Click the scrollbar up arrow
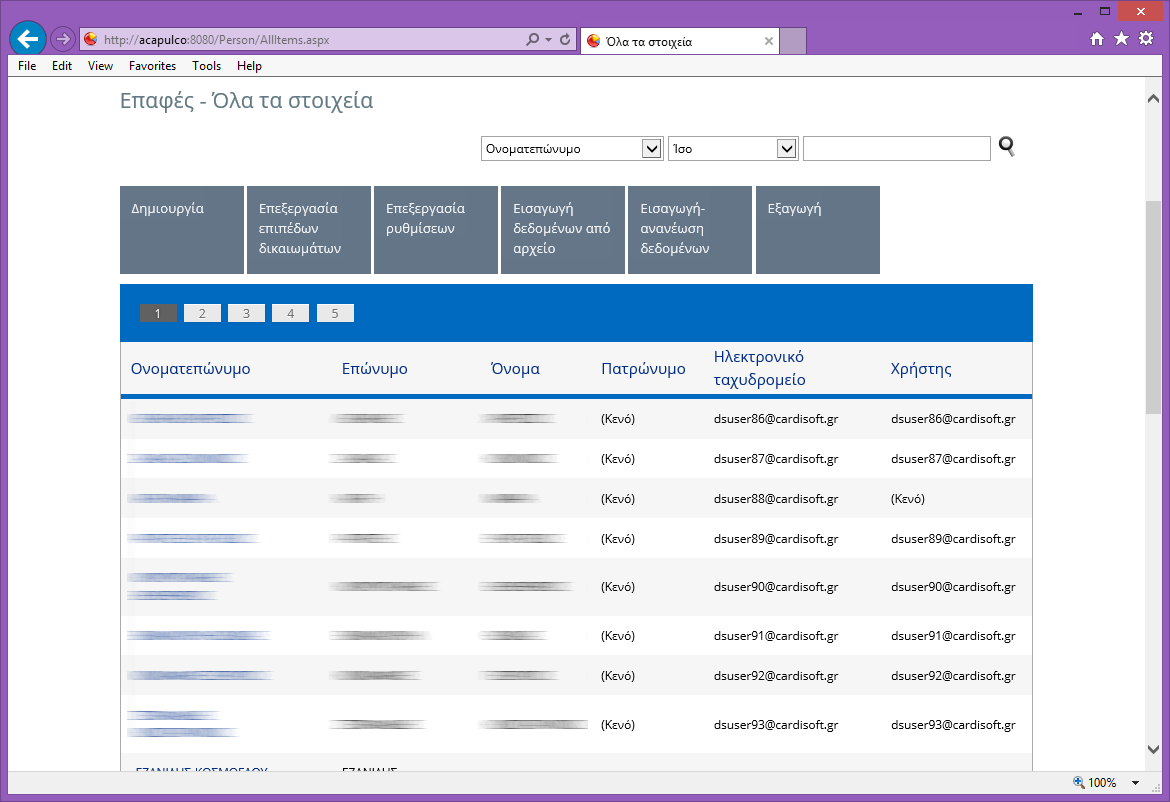This screenshot has height=802, width=1170. click(1154, 99)
